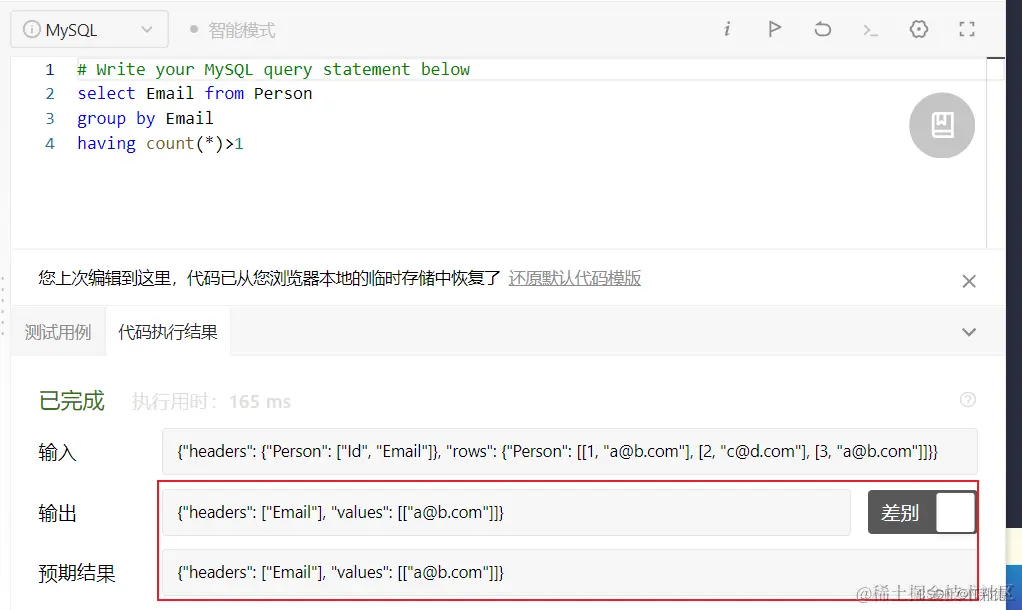Click the round notes bookmark button

(x=942, y=125)
